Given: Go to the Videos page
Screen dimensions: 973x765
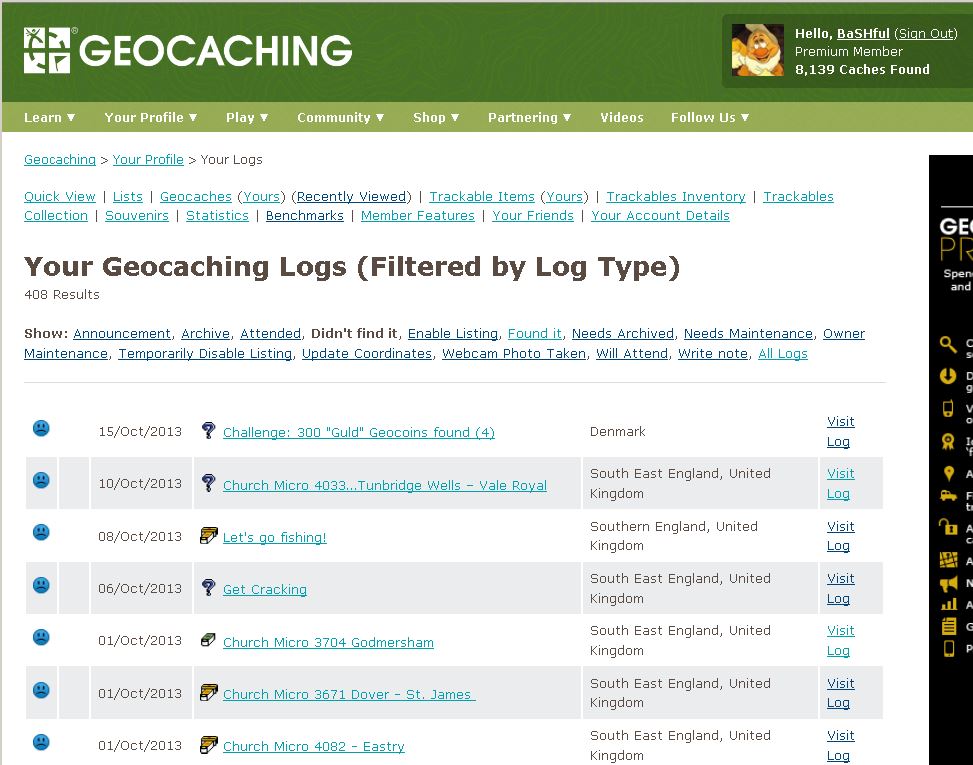Looking at the screenshot, I should pyautogui.click(x=622, y=117).
